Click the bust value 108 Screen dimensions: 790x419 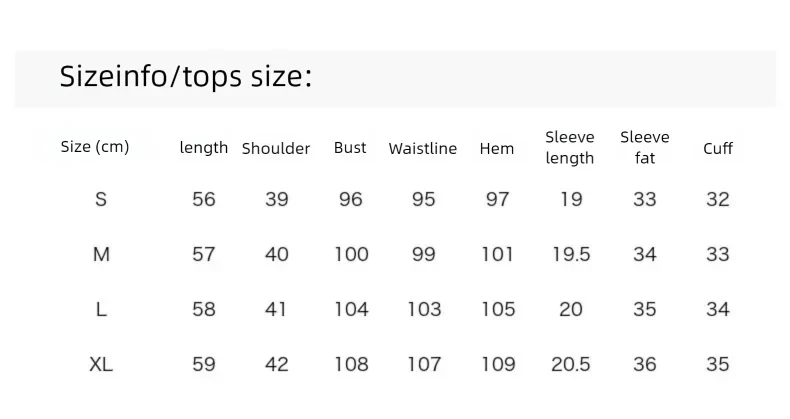pyautogui.click(x=352, y=364)
